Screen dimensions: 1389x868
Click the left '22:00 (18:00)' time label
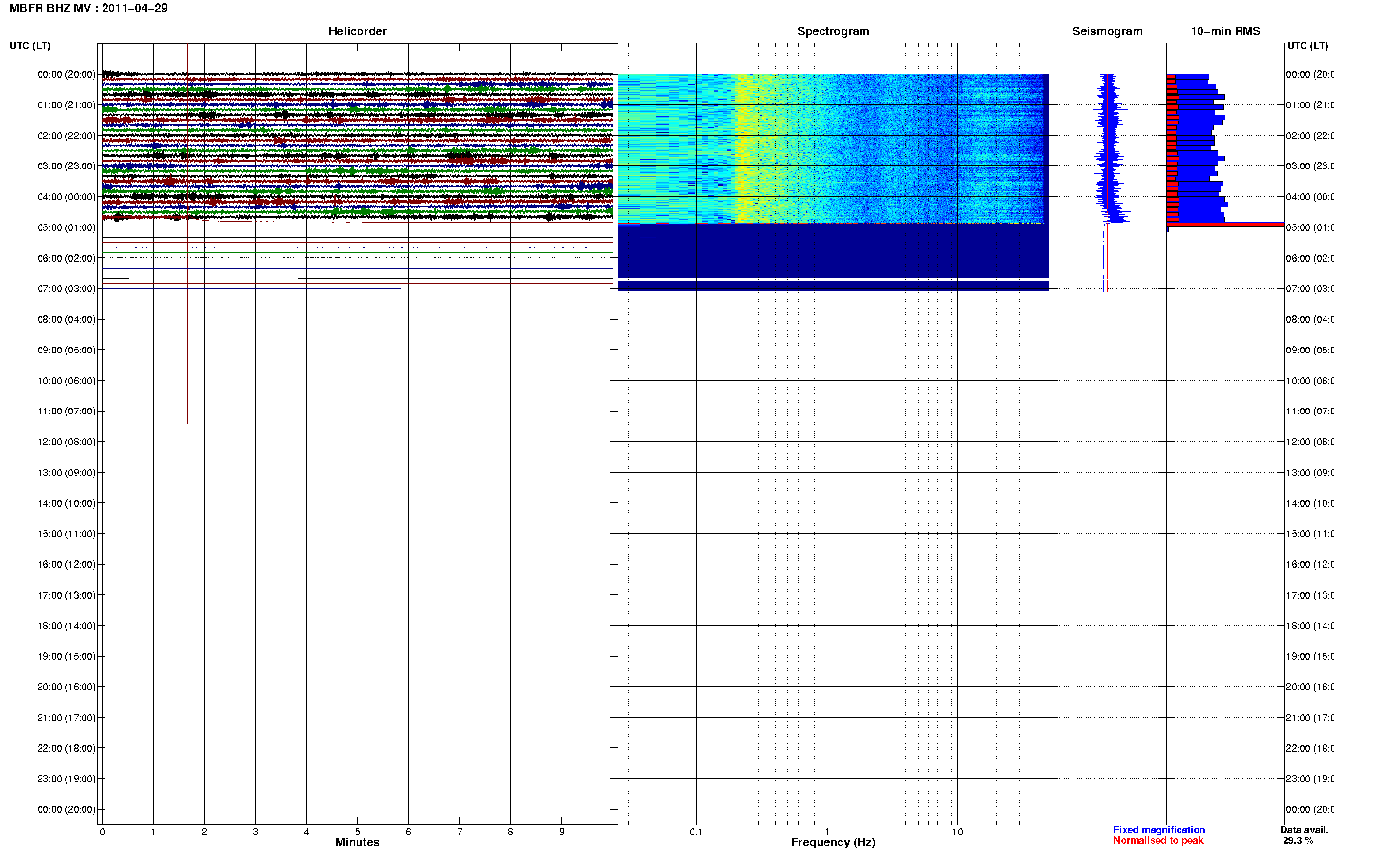(x=66, y=748)
